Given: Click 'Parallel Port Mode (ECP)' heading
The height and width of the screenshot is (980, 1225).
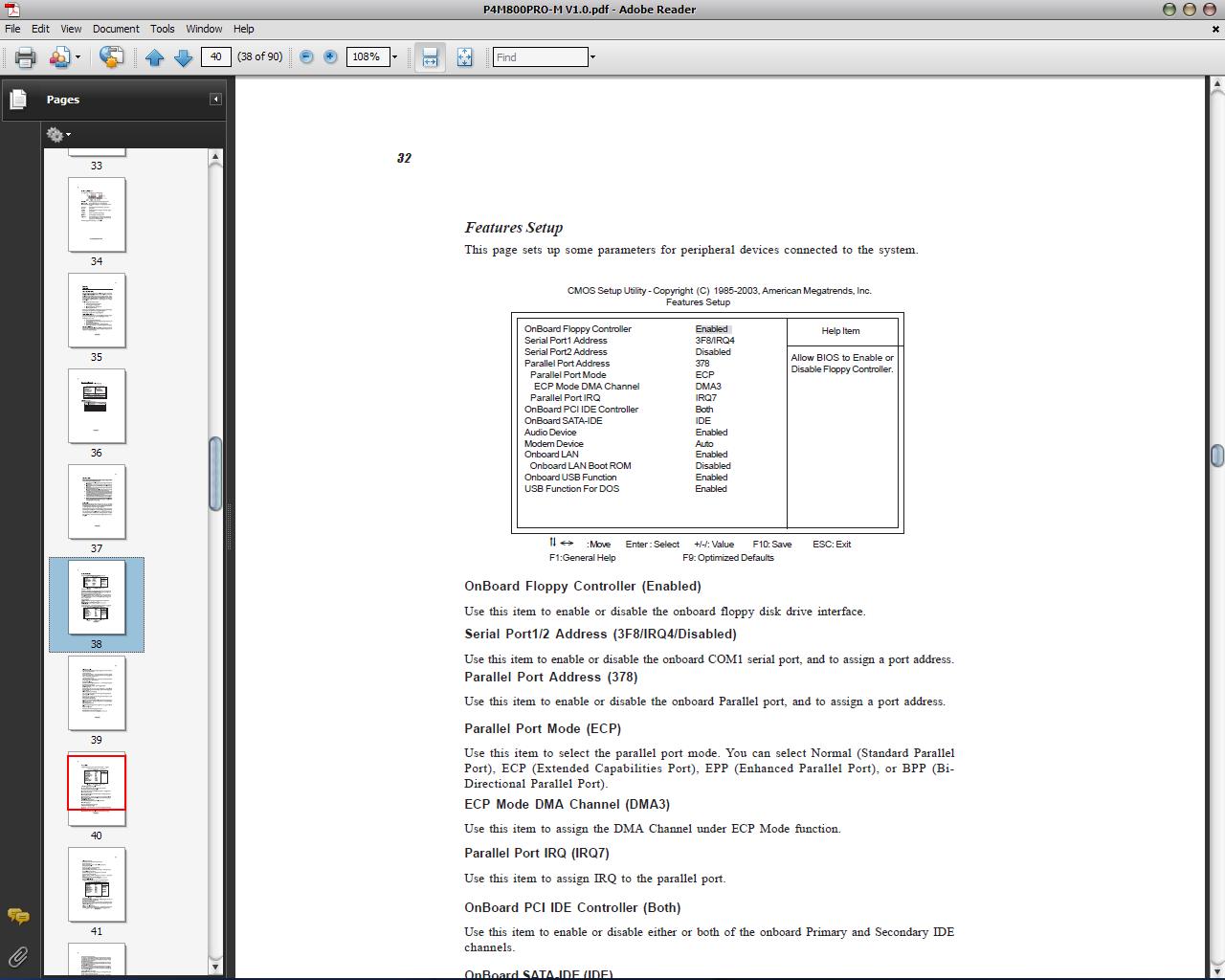Looking at the screenshot, I should coord(543,728).
